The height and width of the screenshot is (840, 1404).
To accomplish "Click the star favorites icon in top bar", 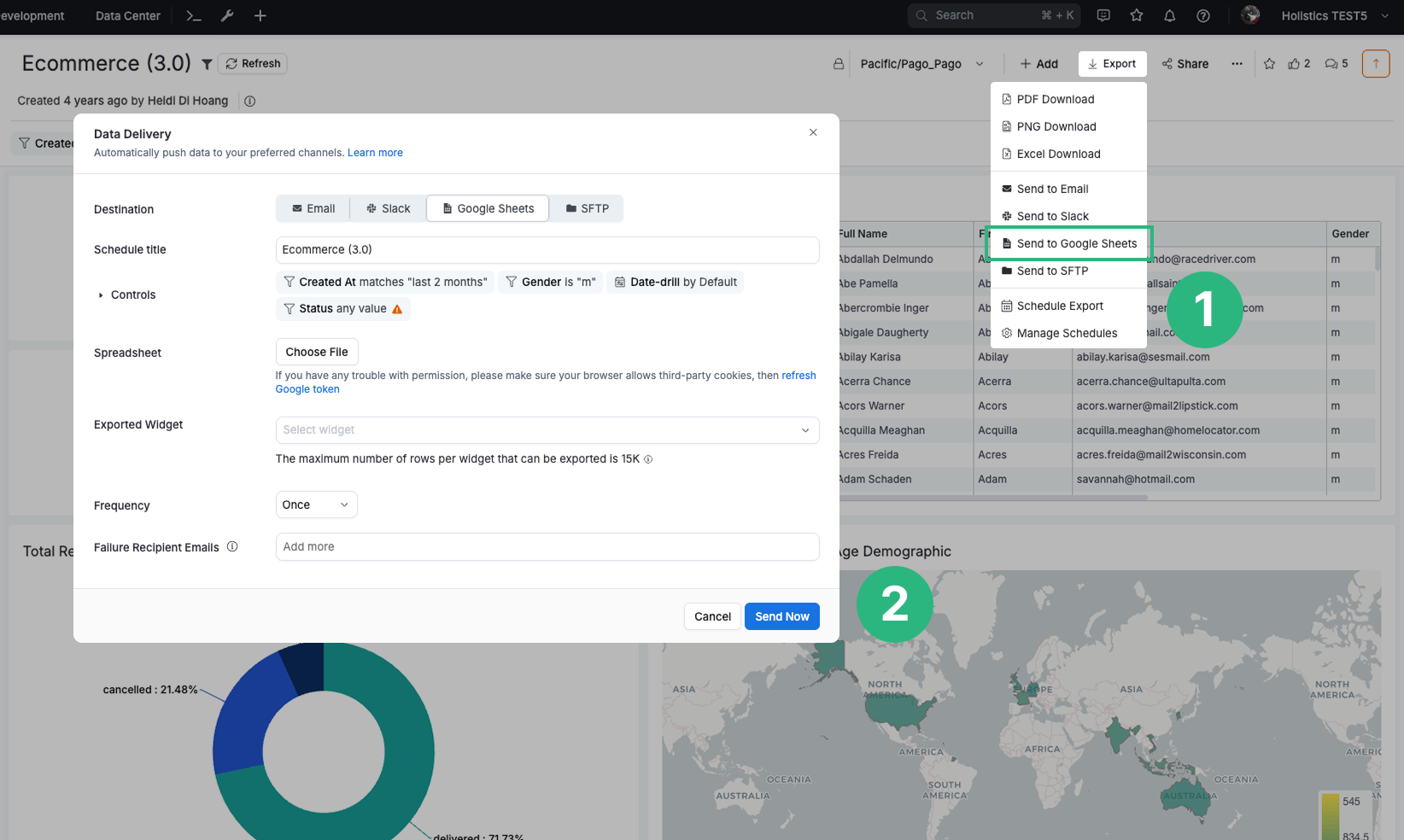I will tap(1136, 15).
